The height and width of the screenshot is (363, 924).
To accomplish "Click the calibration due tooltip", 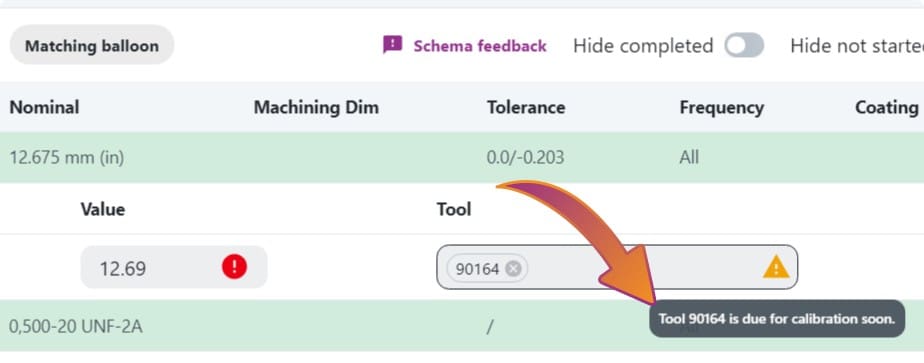I will [x=777, y=319].
